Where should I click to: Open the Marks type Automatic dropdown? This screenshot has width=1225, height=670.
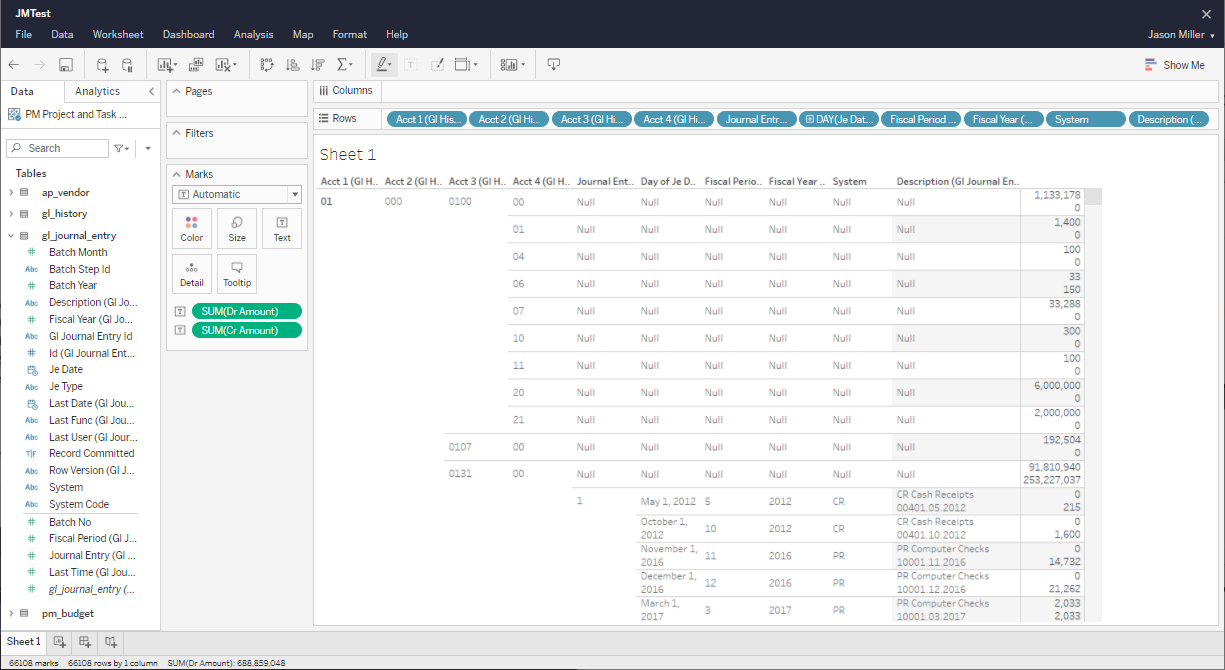[237, 194]
